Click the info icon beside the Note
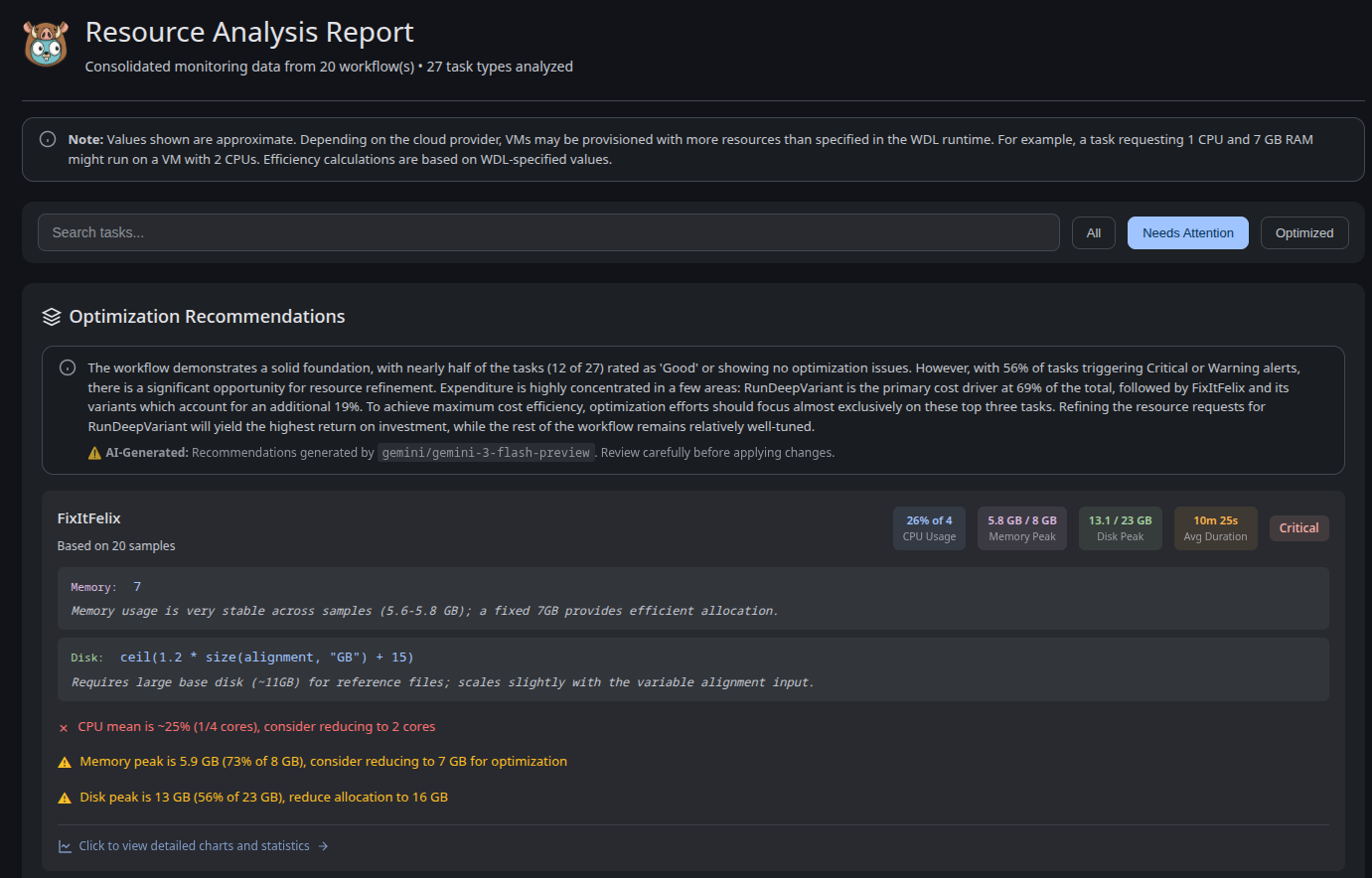The width and height of the screenshot is (1372, 878). coord(48,139)
